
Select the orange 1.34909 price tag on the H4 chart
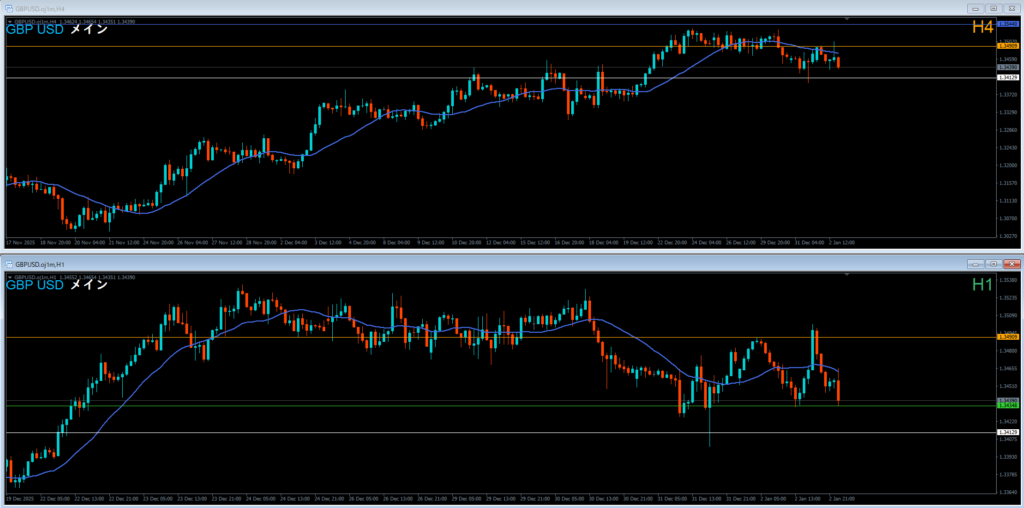1008,46
